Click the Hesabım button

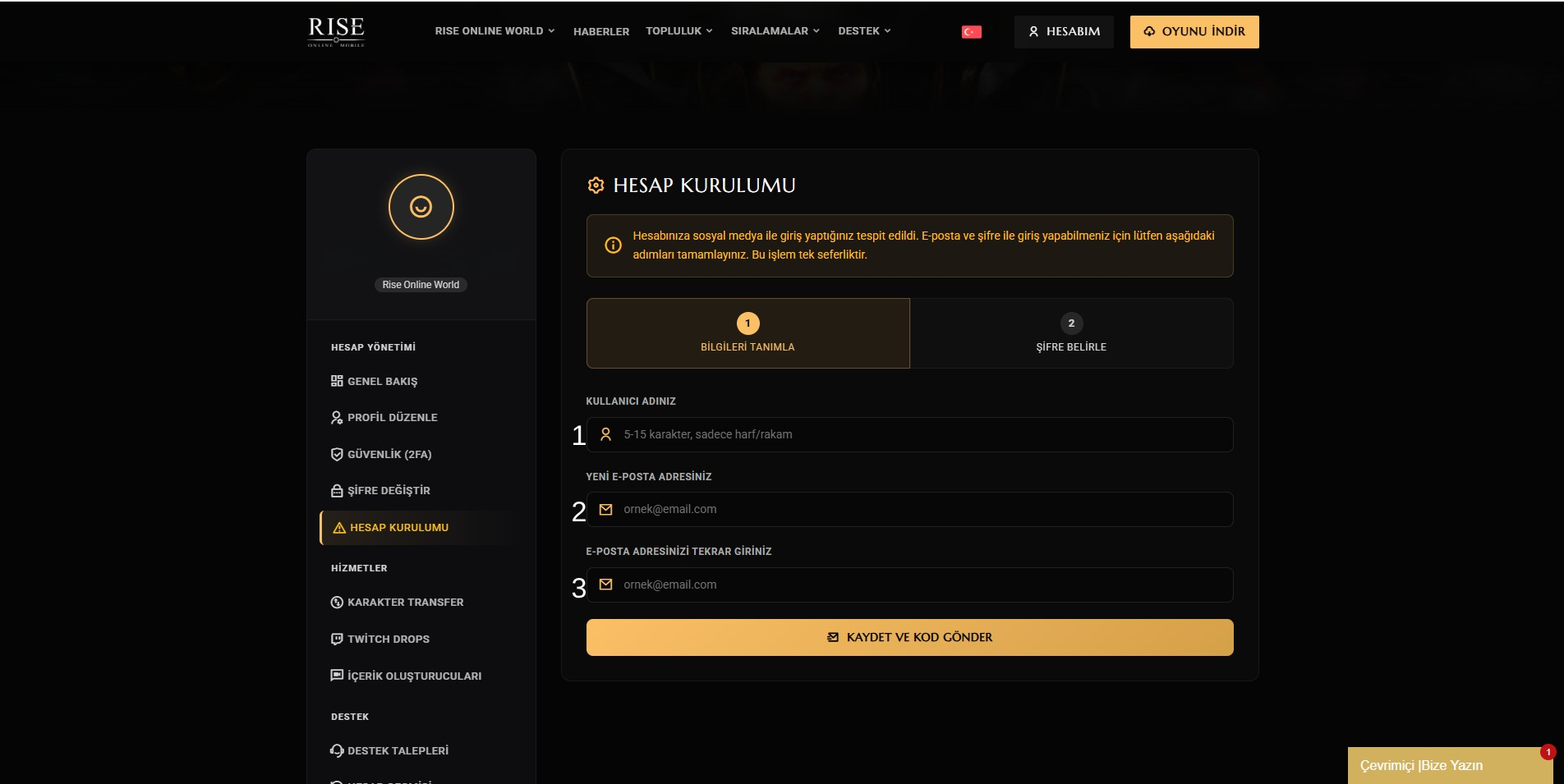(x=1064, y=32)
